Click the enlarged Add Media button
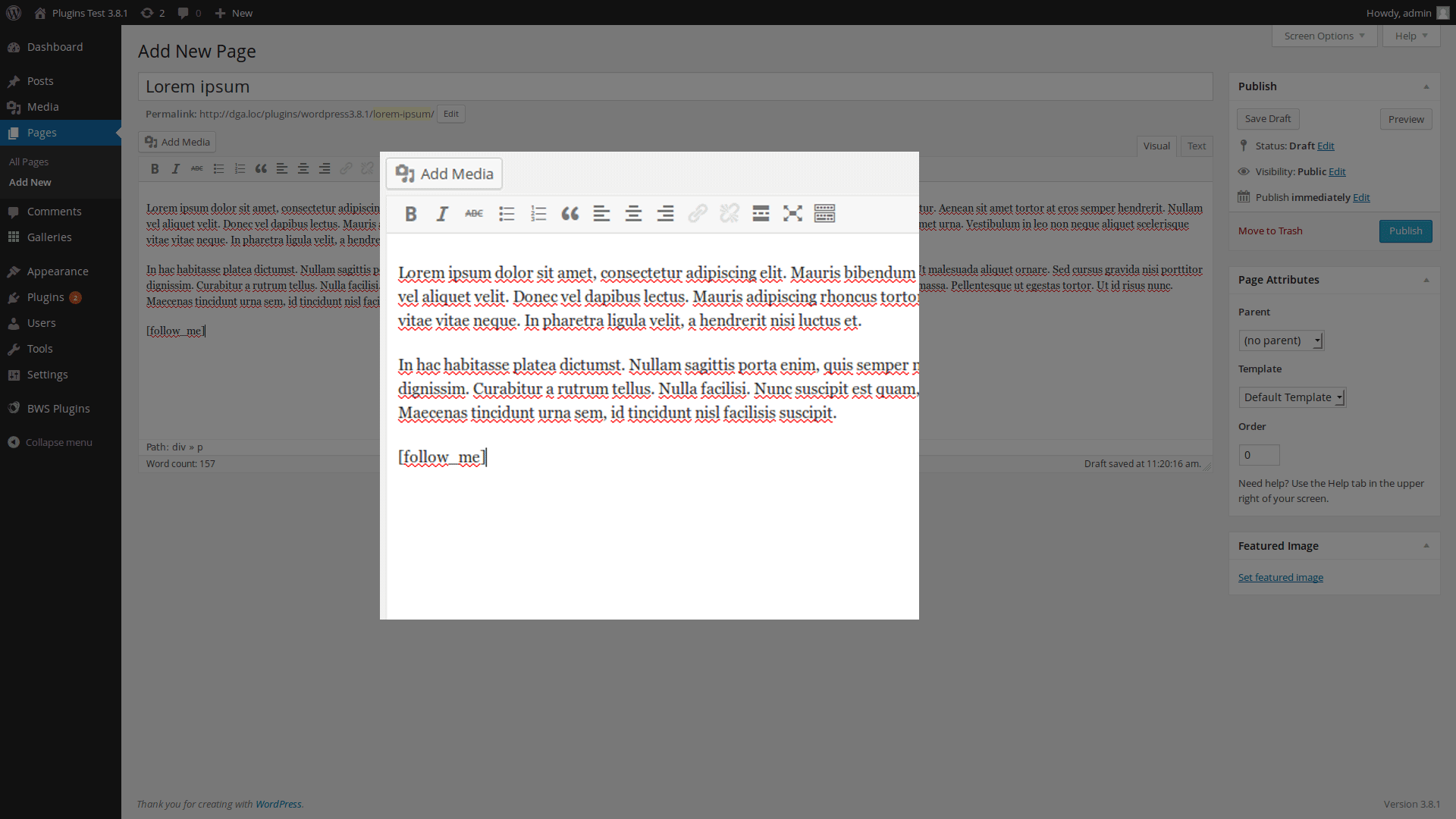 (444, 174)
